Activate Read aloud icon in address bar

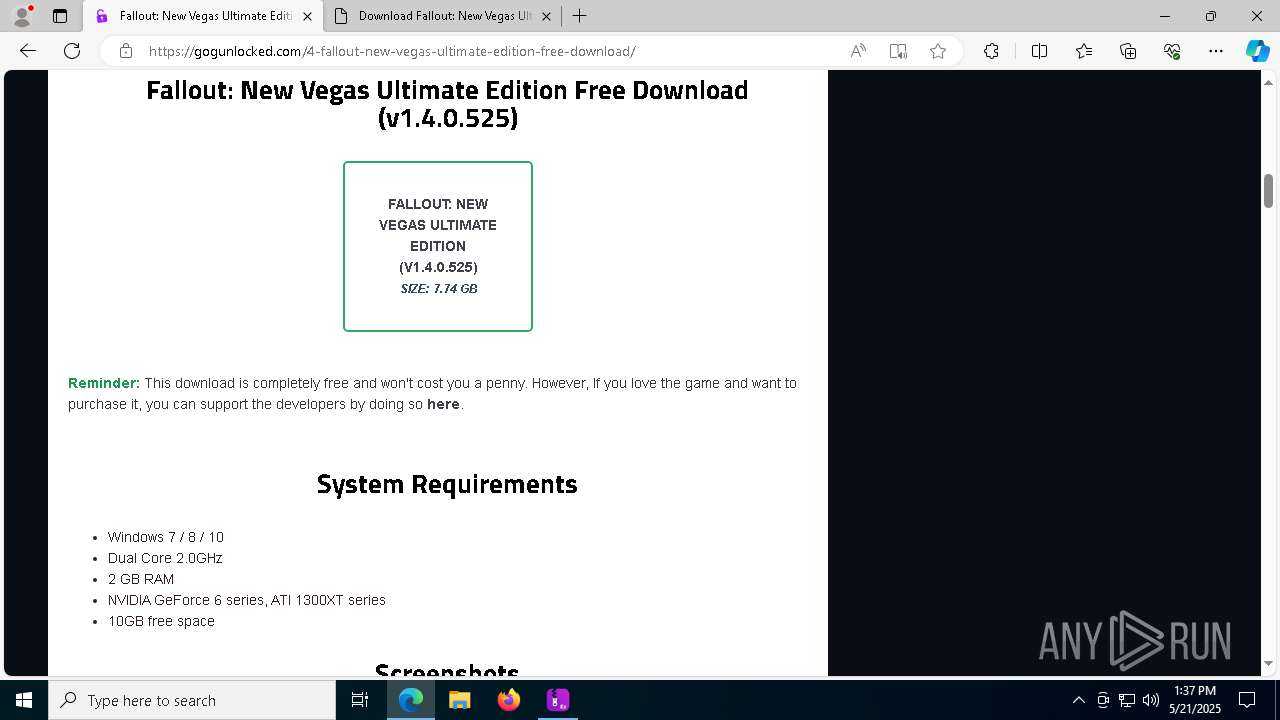(x=858, y=51)
